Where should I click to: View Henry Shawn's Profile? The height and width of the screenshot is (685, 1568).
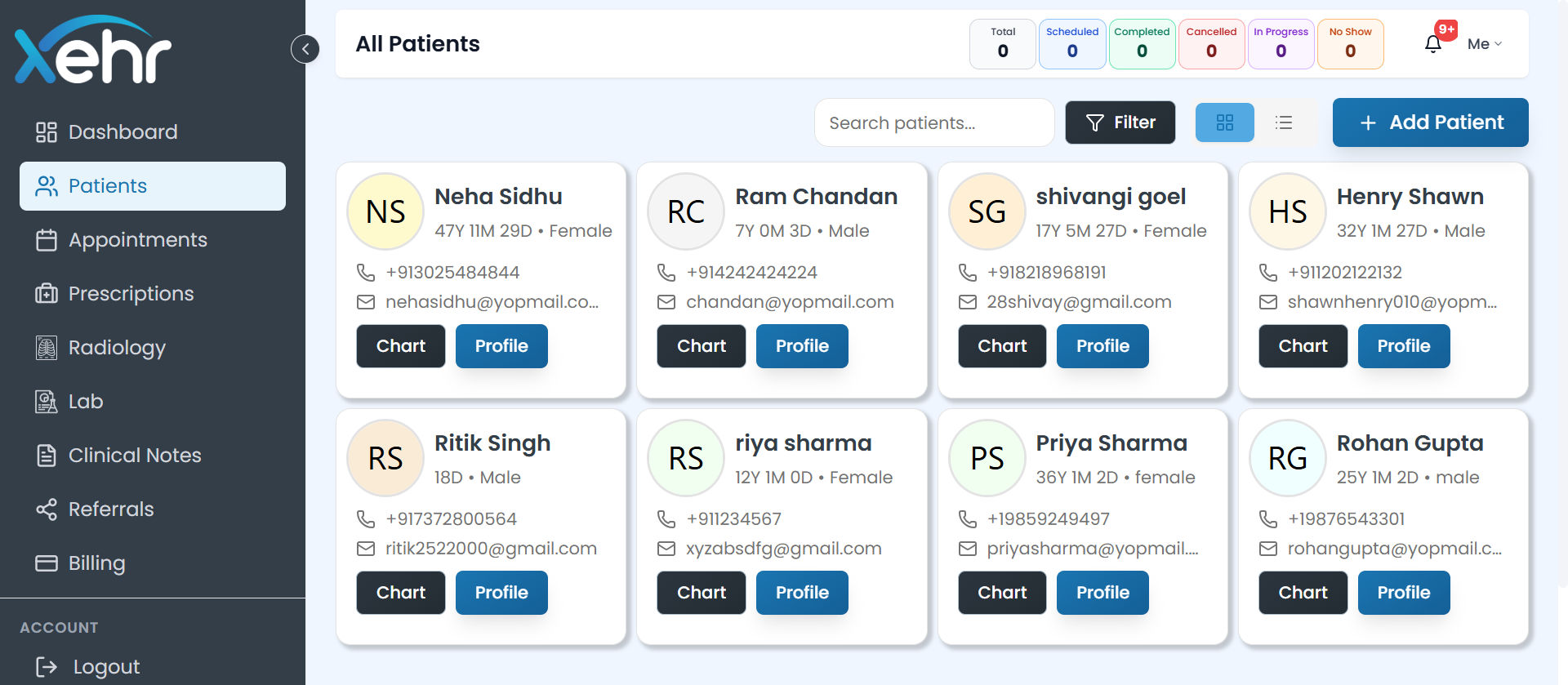pos(1403,346)
